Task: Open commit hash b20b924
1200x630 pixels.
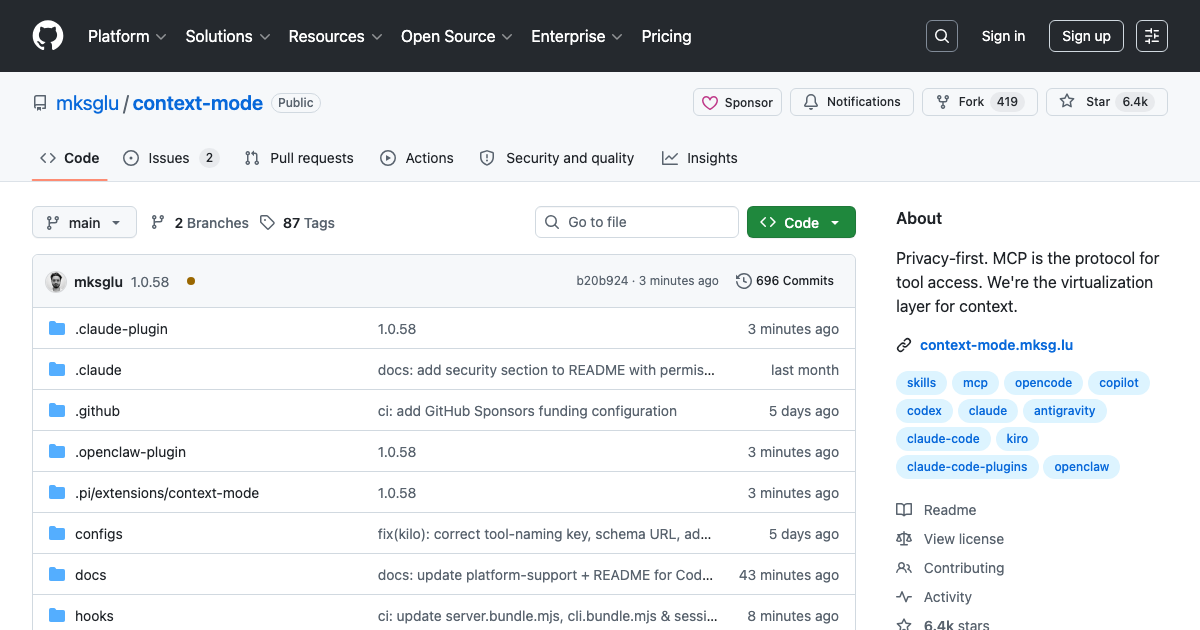Action: [602, 281]
